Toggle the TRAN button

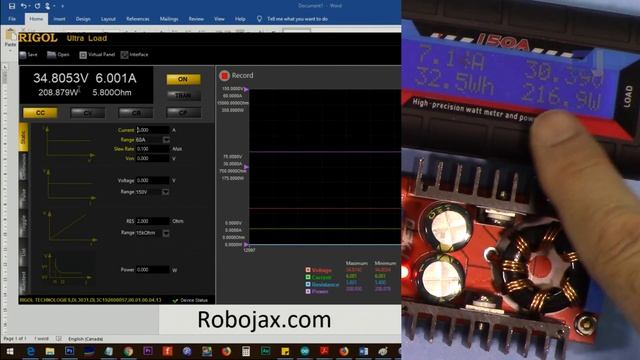point(183,96)
